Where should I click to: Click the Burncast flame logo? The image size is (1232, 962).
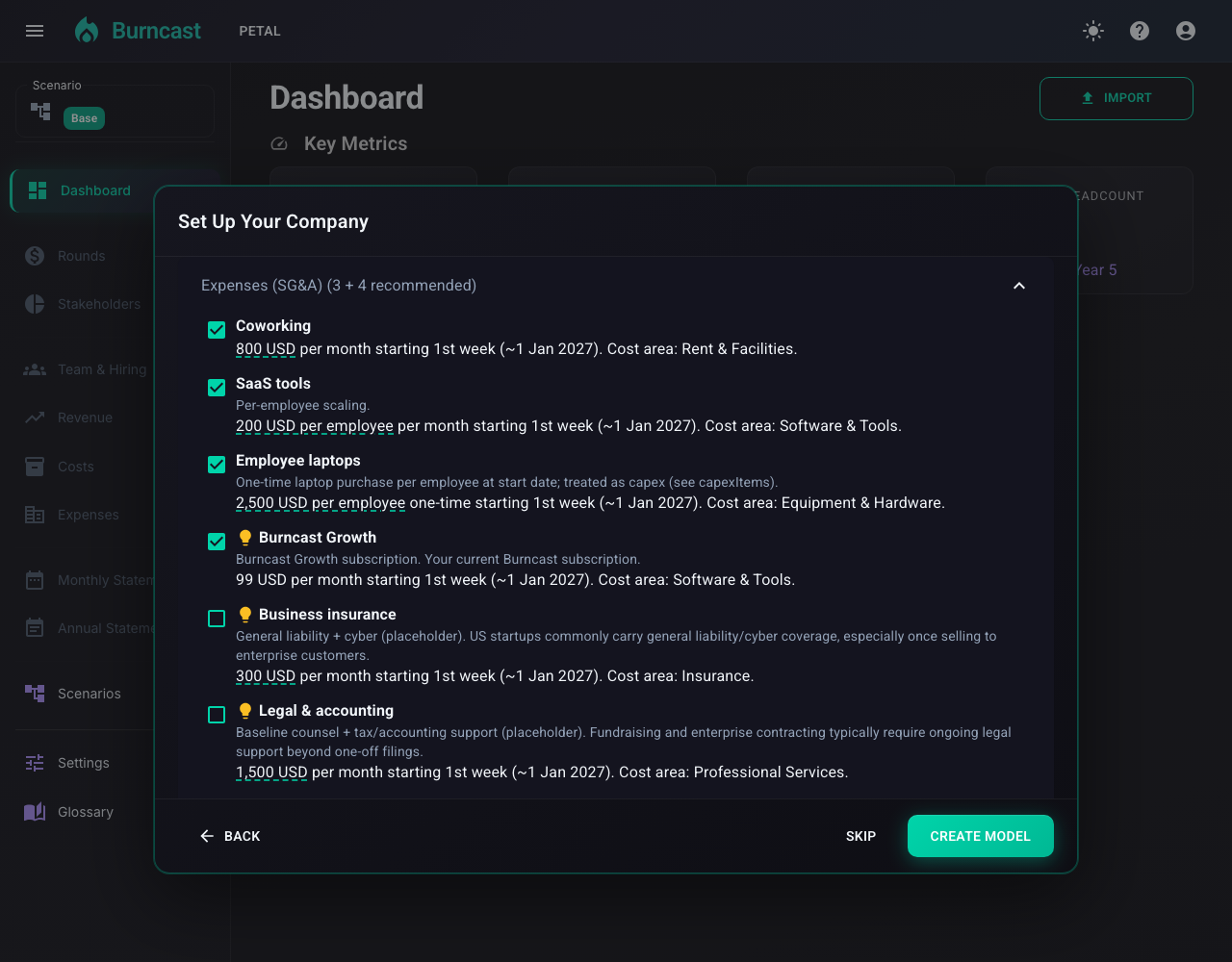87,31
